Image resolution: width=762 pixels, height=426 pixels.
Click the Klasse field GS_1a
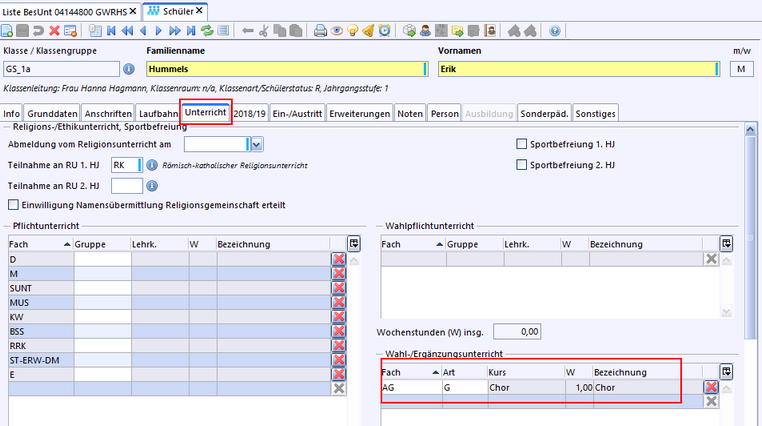click(x=61, y=69)
